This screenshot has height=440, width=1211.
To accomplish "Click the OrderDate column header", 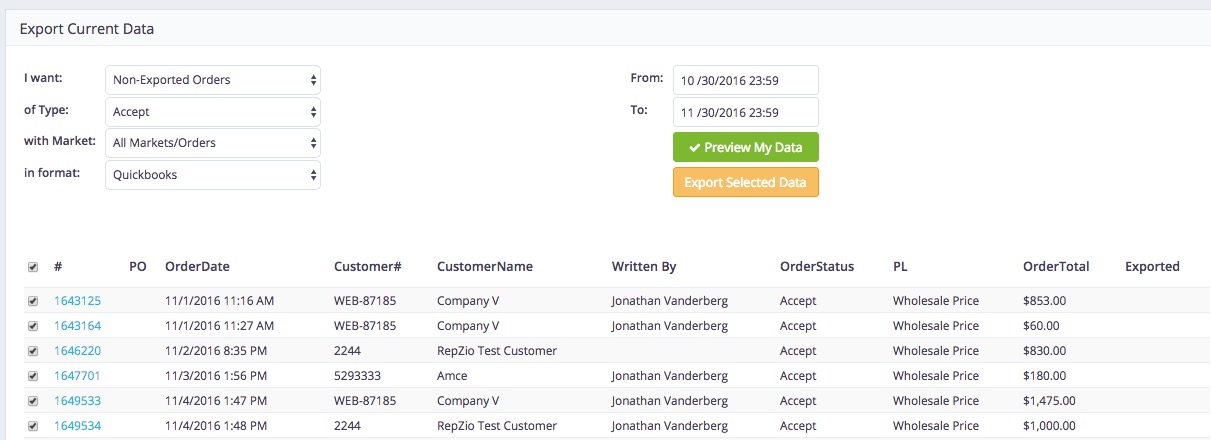I will tap(197, 267).
